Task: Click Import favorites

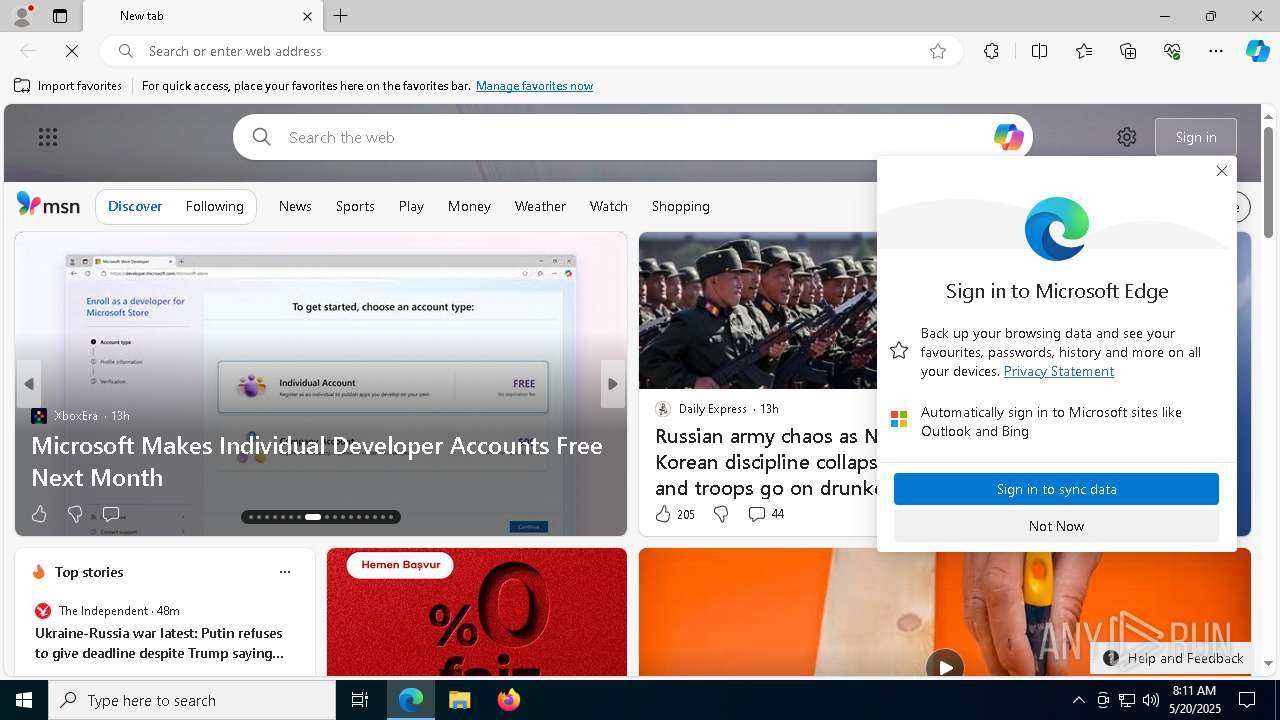Action: tap(68, 86)
